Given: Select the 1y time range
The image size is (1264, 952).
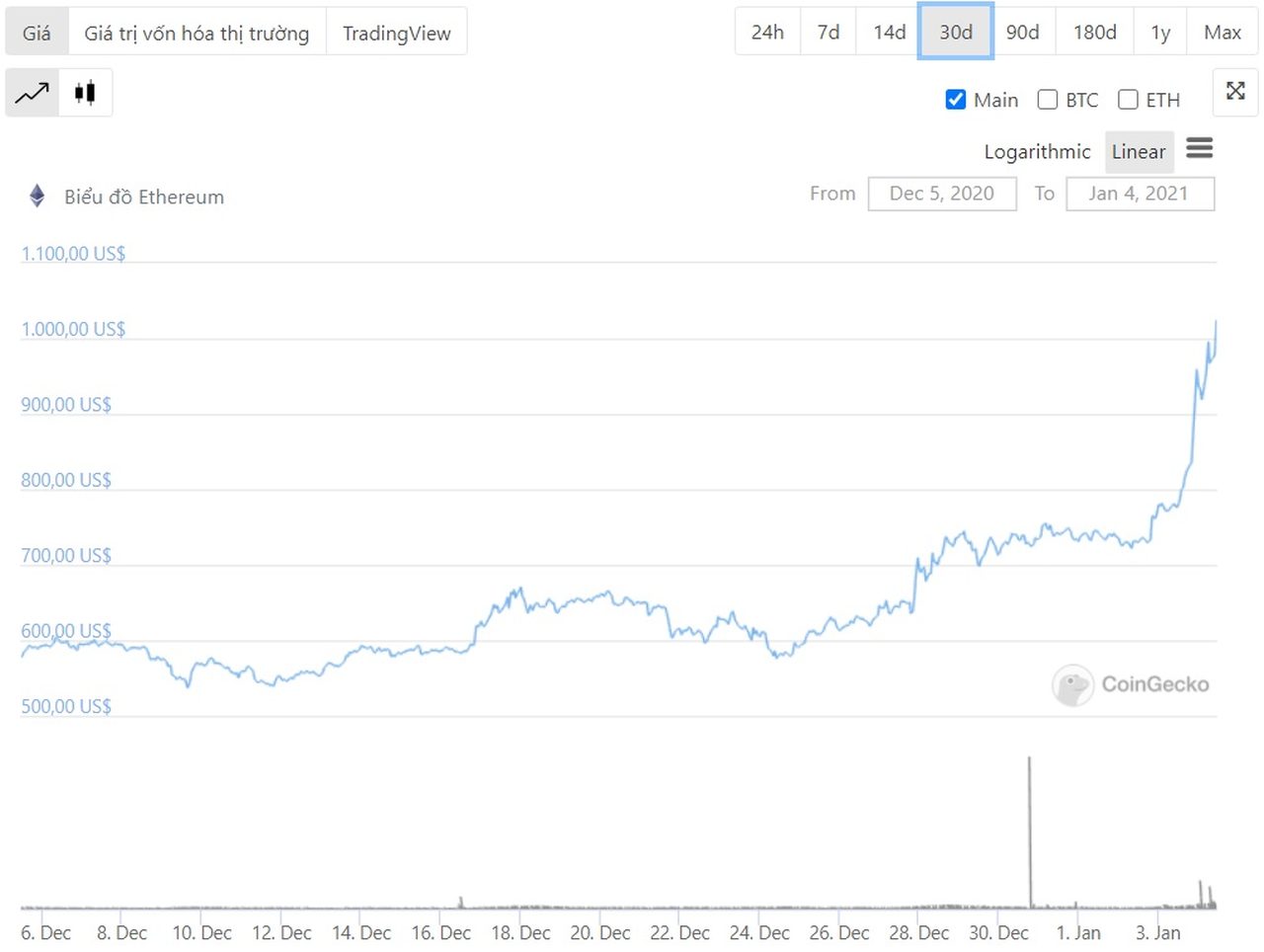Looking at the screenshot, I should (1160, 33).
